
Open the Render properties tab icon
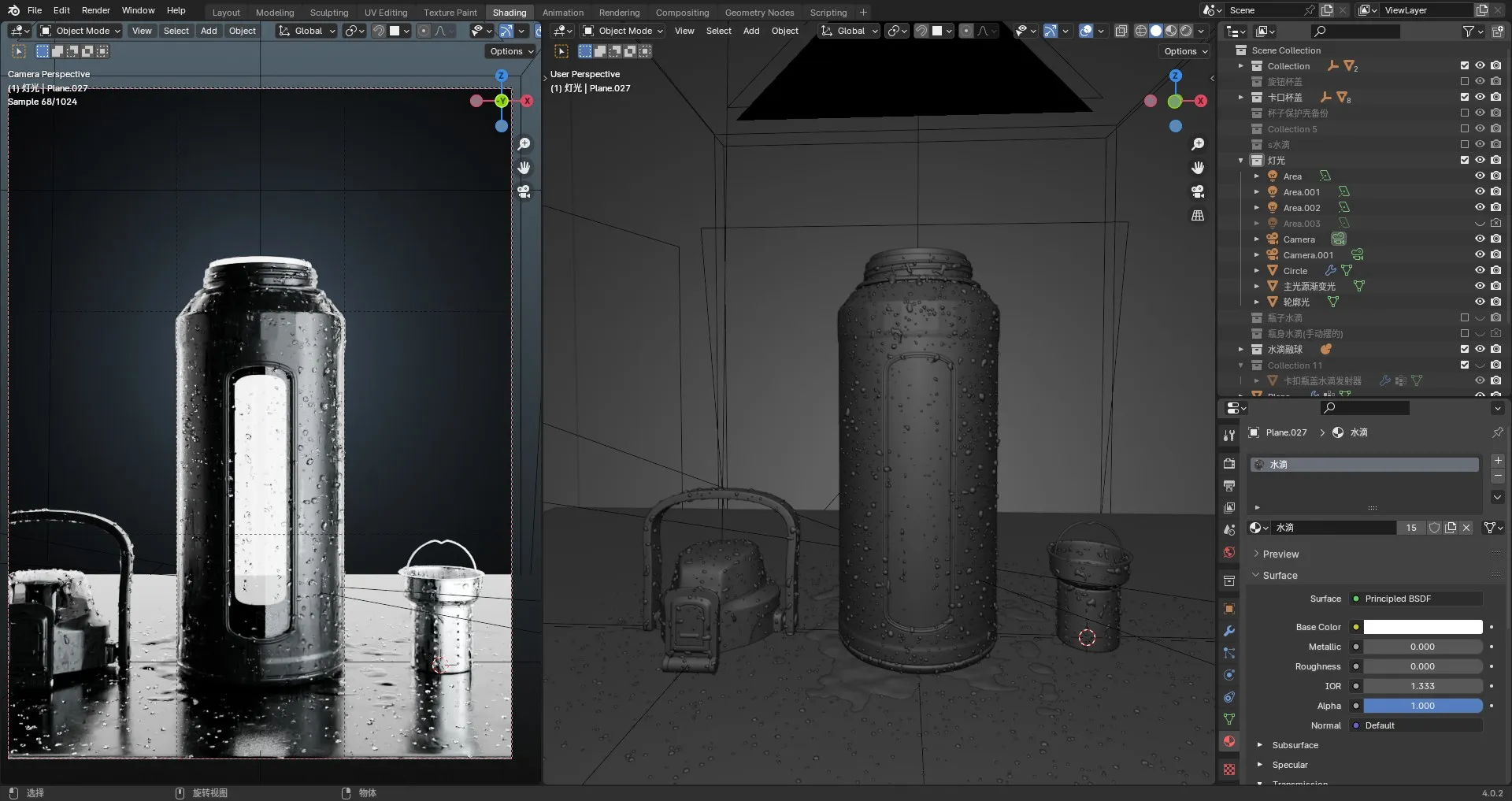click(1229, 464)
